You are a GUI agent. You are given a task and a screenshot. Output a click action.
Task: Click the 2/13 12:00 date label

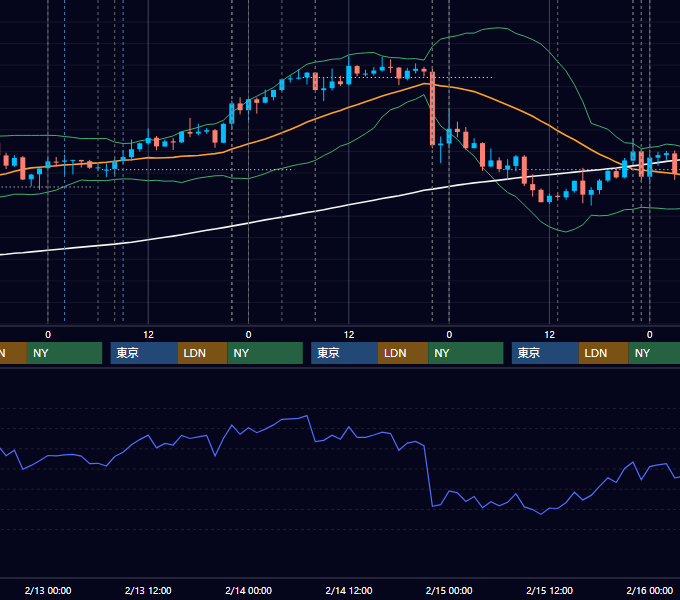click(x=148, y=590)
